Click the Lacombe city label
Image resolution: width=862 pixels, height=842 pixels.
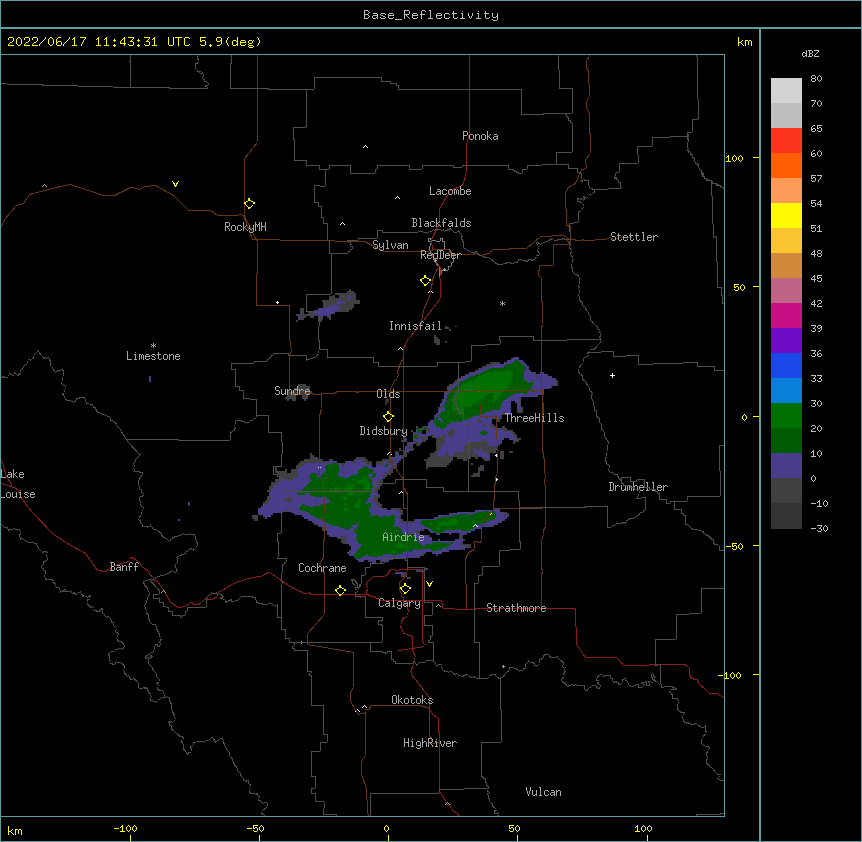[x=450, y=191]
